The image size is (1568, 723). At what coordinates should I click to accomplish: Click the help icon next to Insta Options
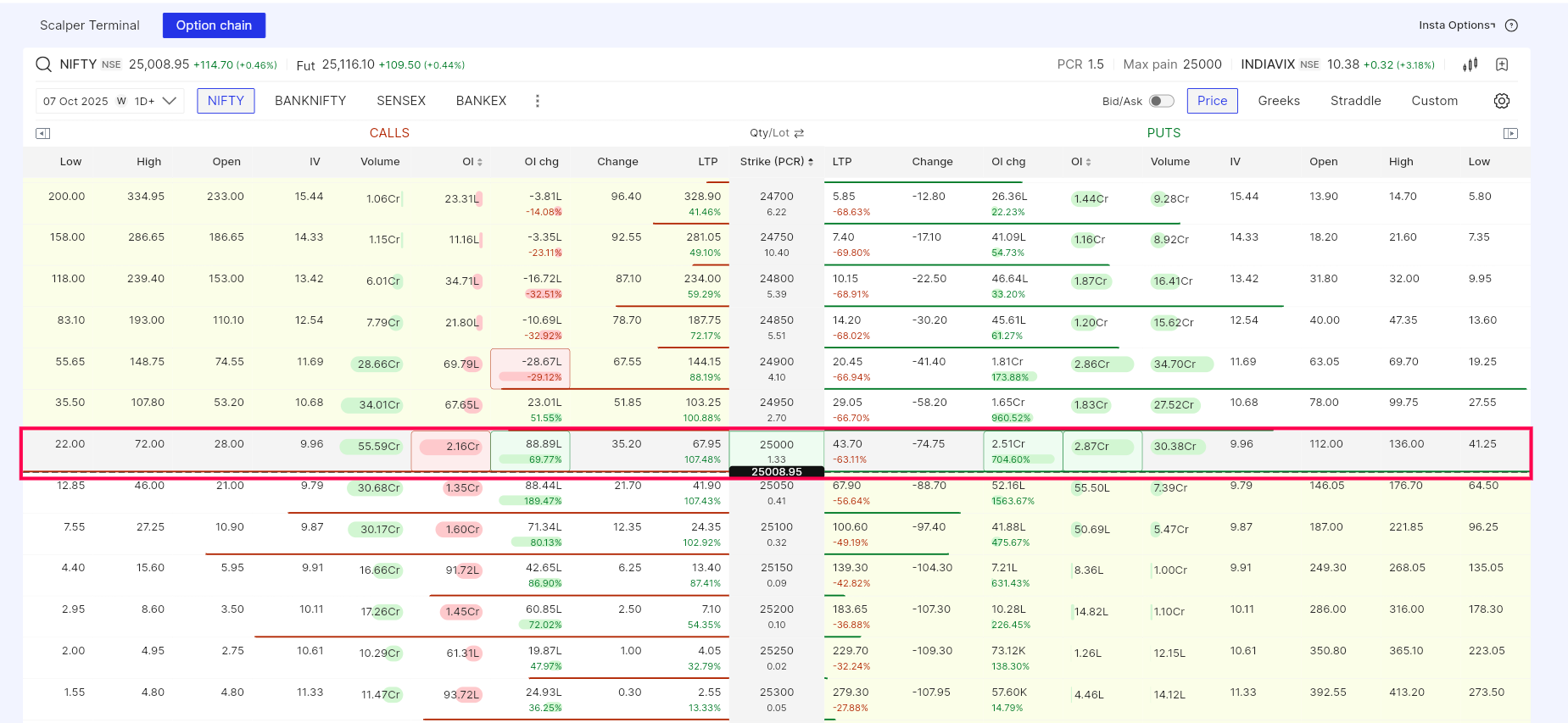tap(1511, 25)
